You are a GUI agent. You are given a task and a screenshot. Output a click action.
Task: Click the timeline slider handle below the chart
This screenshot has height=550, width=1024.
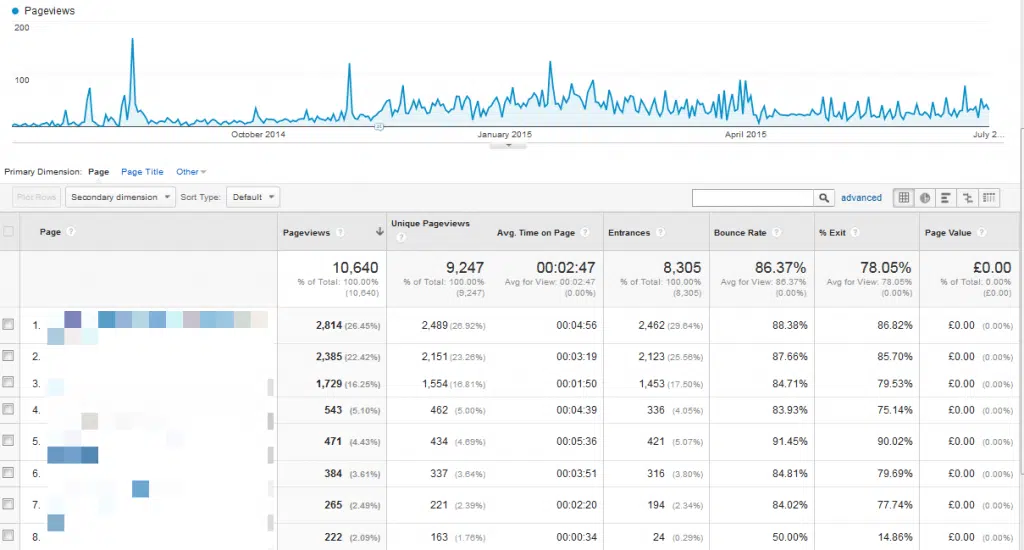[x=379, y=127]
